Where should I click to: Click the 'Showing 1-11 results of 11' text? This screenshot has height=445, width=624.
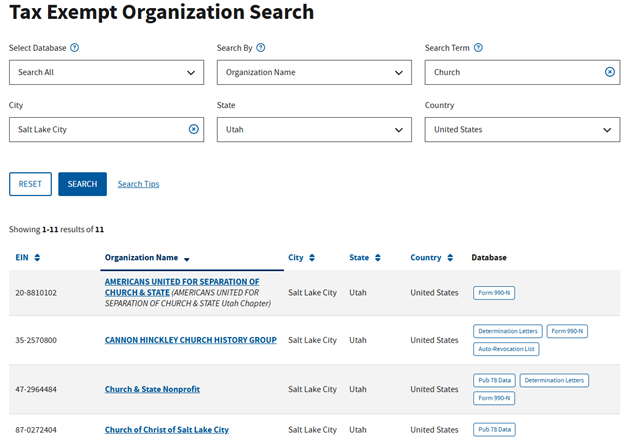click(x=56, y=230)
